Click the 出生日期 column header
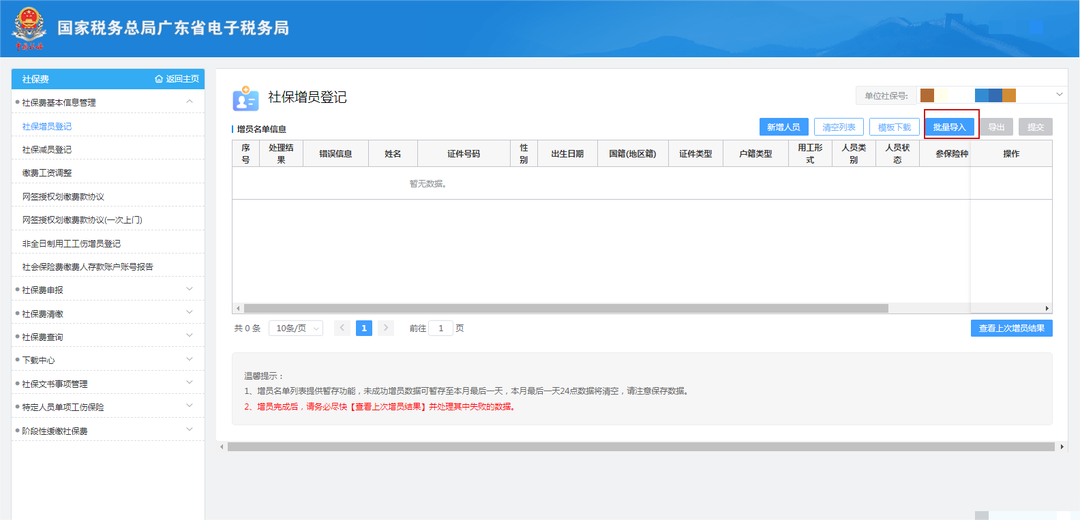This screenshot has width=1080, height=520. (x=568, y=154)
